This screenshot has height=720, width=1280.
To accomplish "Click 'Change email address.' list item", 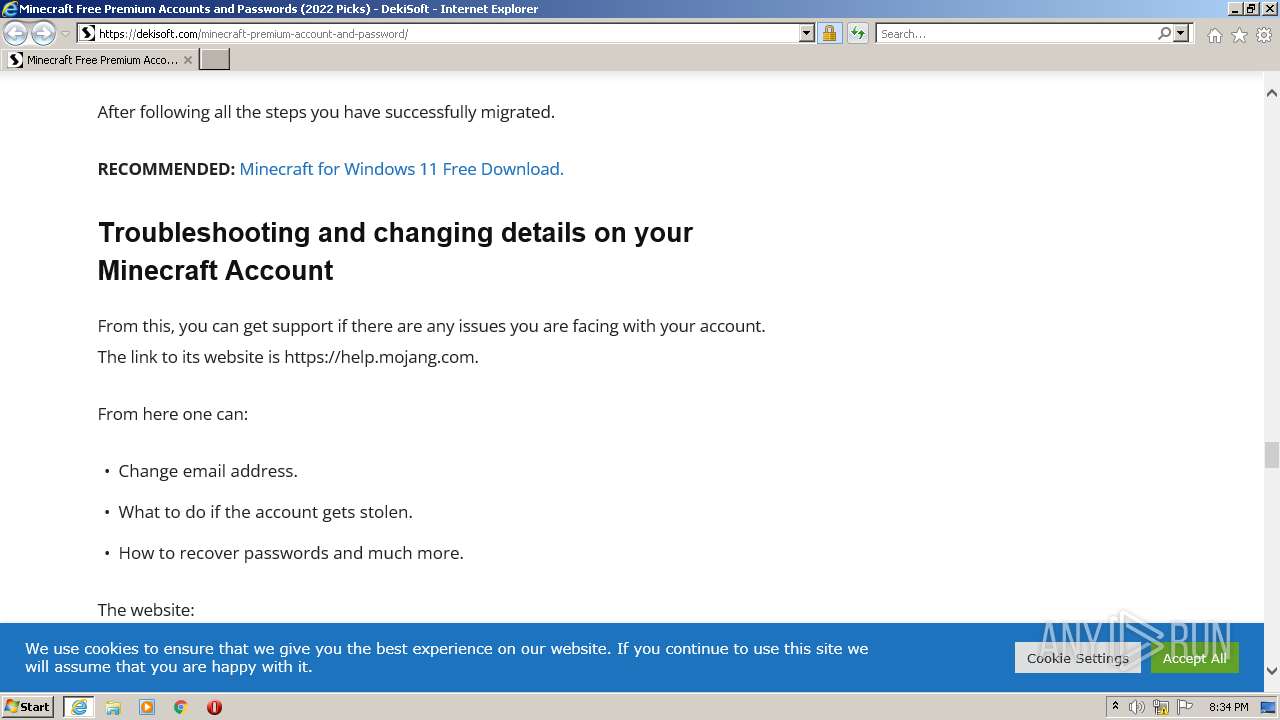I will point(208,471).
